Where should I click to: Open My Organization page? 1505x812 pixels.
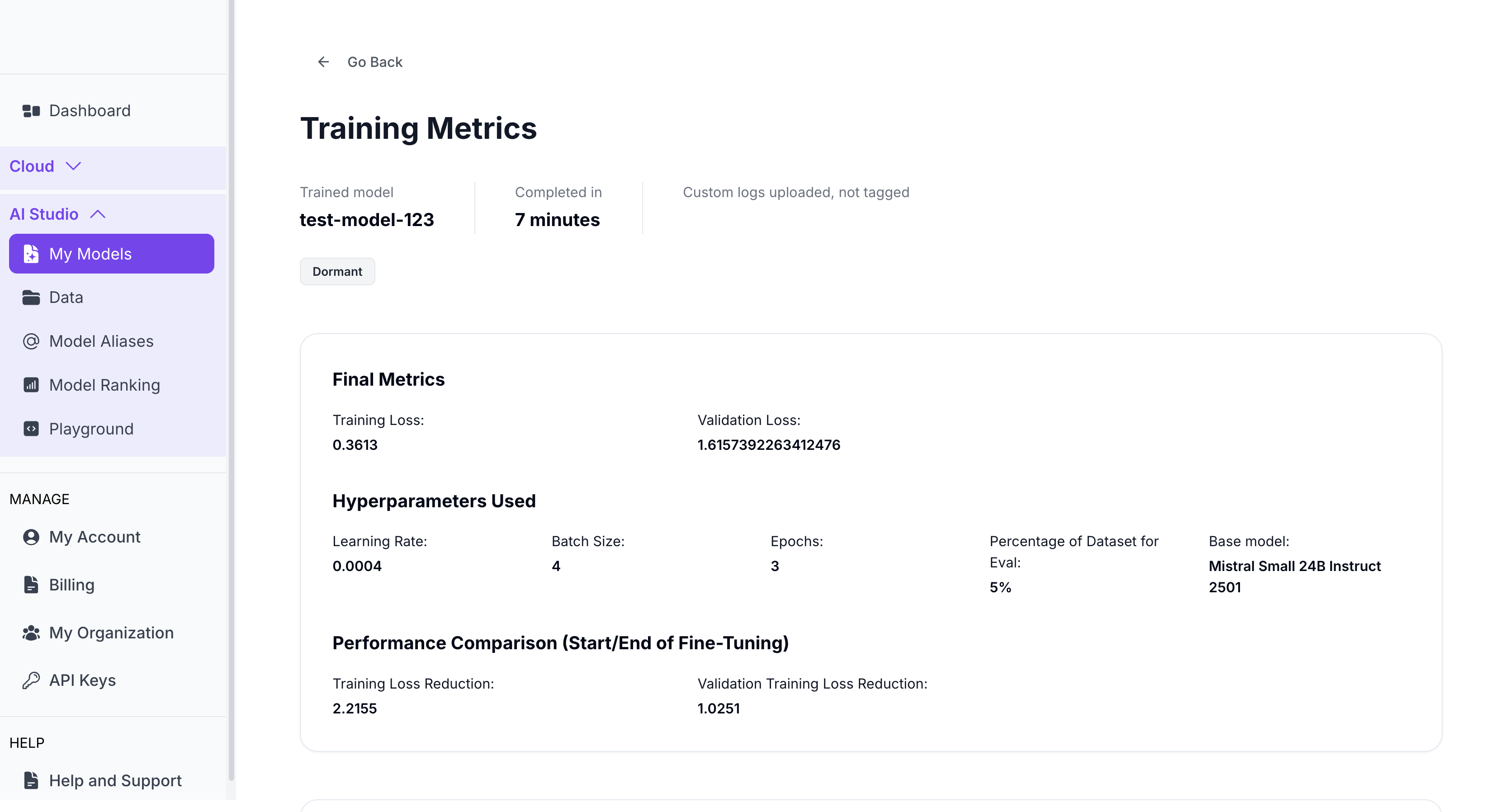[113, 633]
